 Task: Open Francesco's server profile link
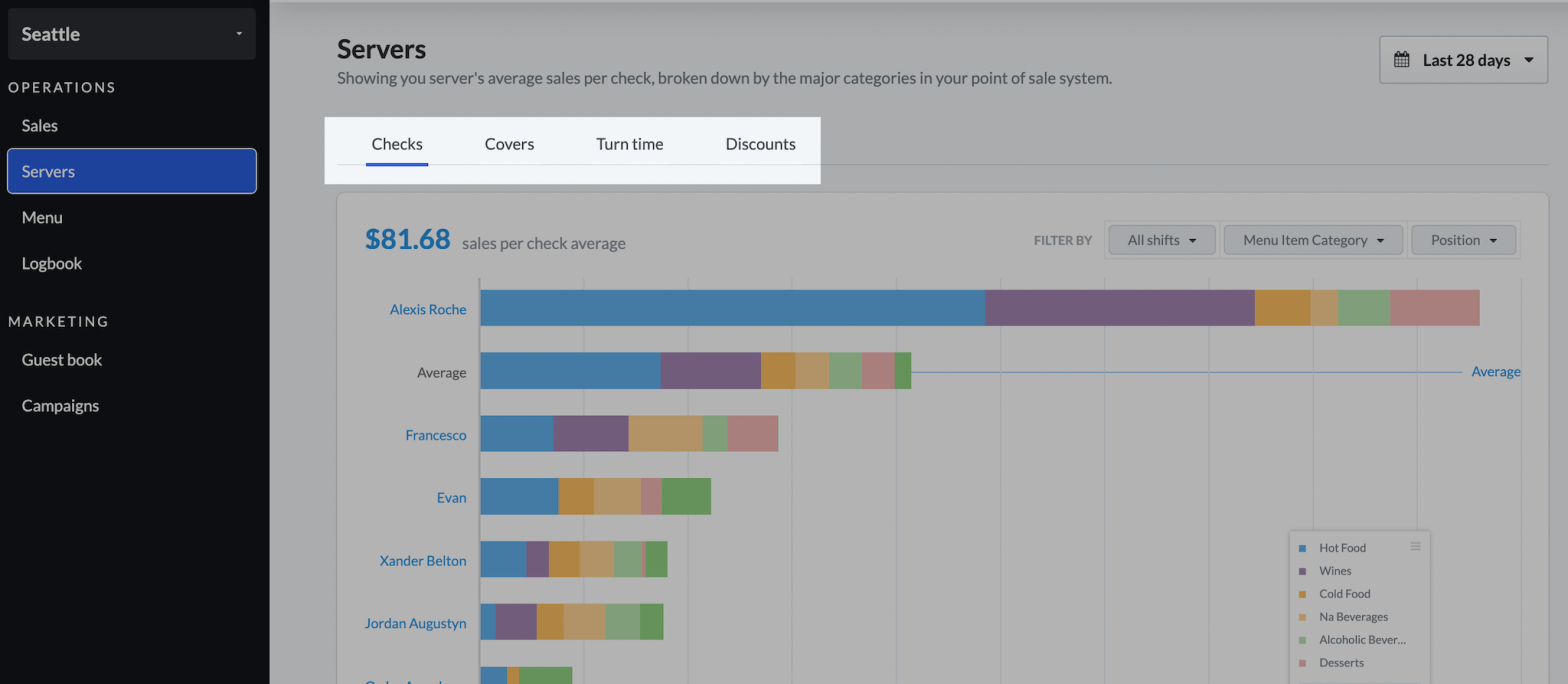pyautogui.click(x=435, y=435)
